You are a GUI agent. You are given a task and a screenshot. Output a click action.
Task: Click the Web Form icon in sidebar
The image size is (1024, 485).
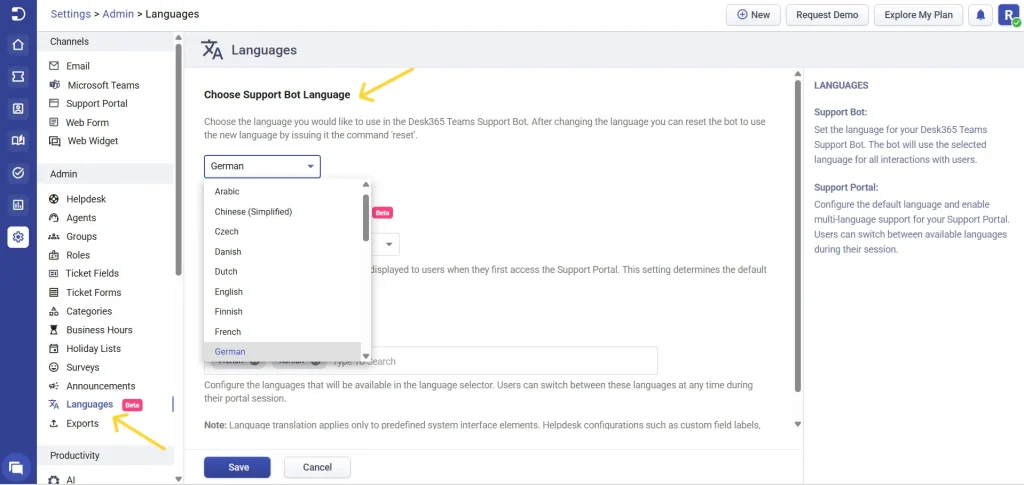[x=54, y=122]
